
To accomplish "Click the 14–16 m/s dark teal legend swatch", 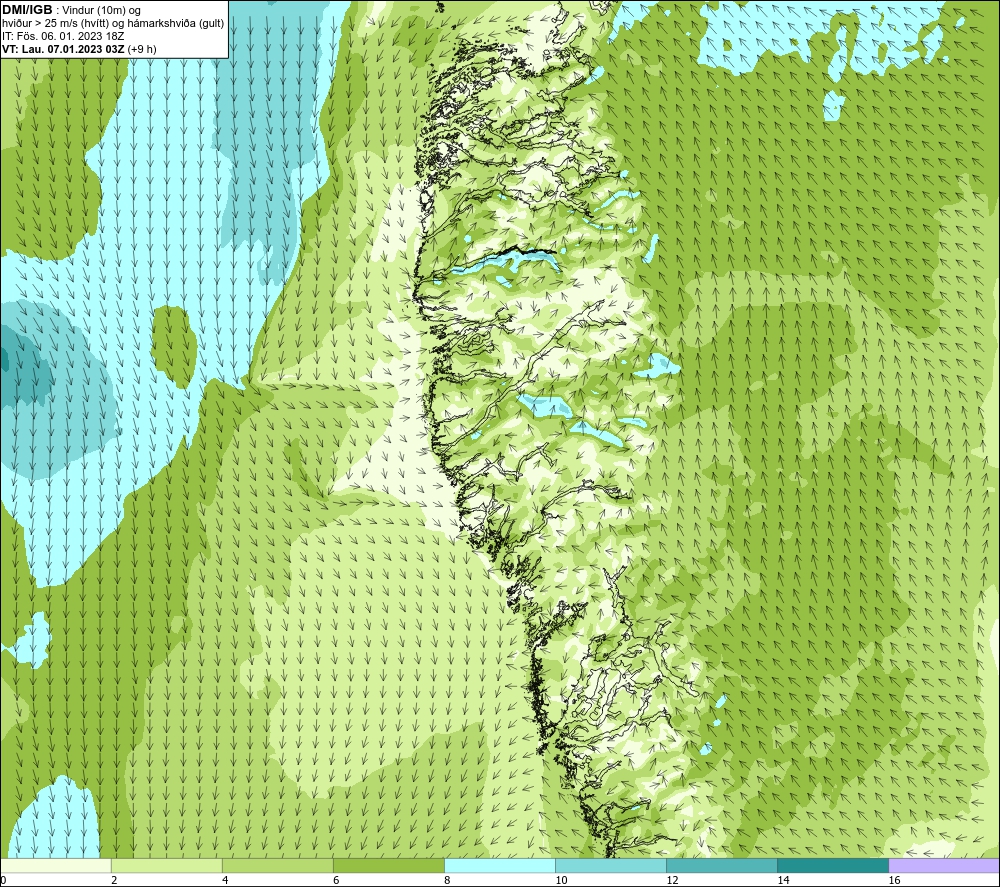I will coord(832,865).
